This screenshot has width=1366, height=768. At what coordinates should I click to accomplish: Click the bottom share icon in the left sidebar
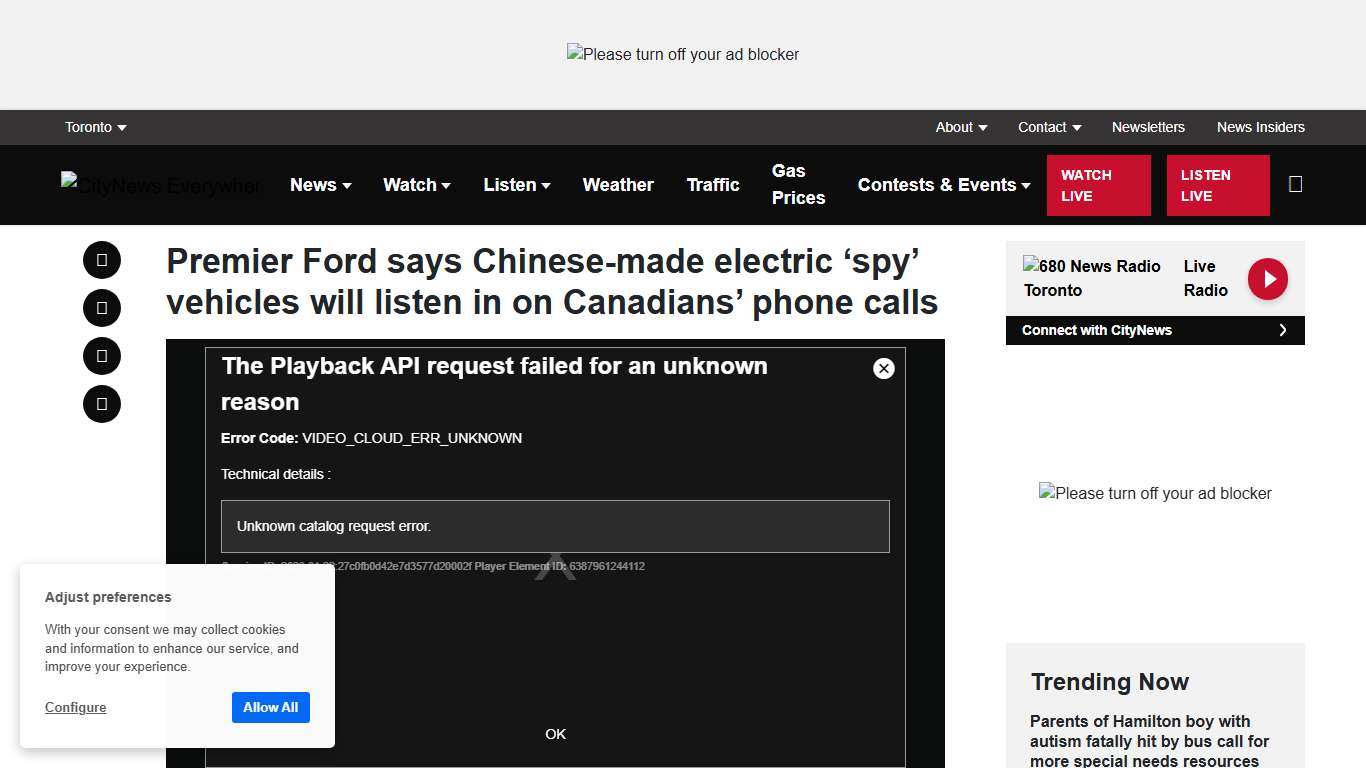(101, 404)
